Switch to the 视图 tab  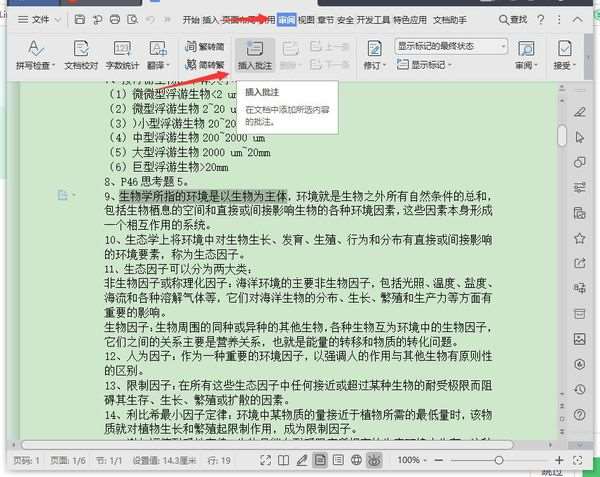[306, 20]
